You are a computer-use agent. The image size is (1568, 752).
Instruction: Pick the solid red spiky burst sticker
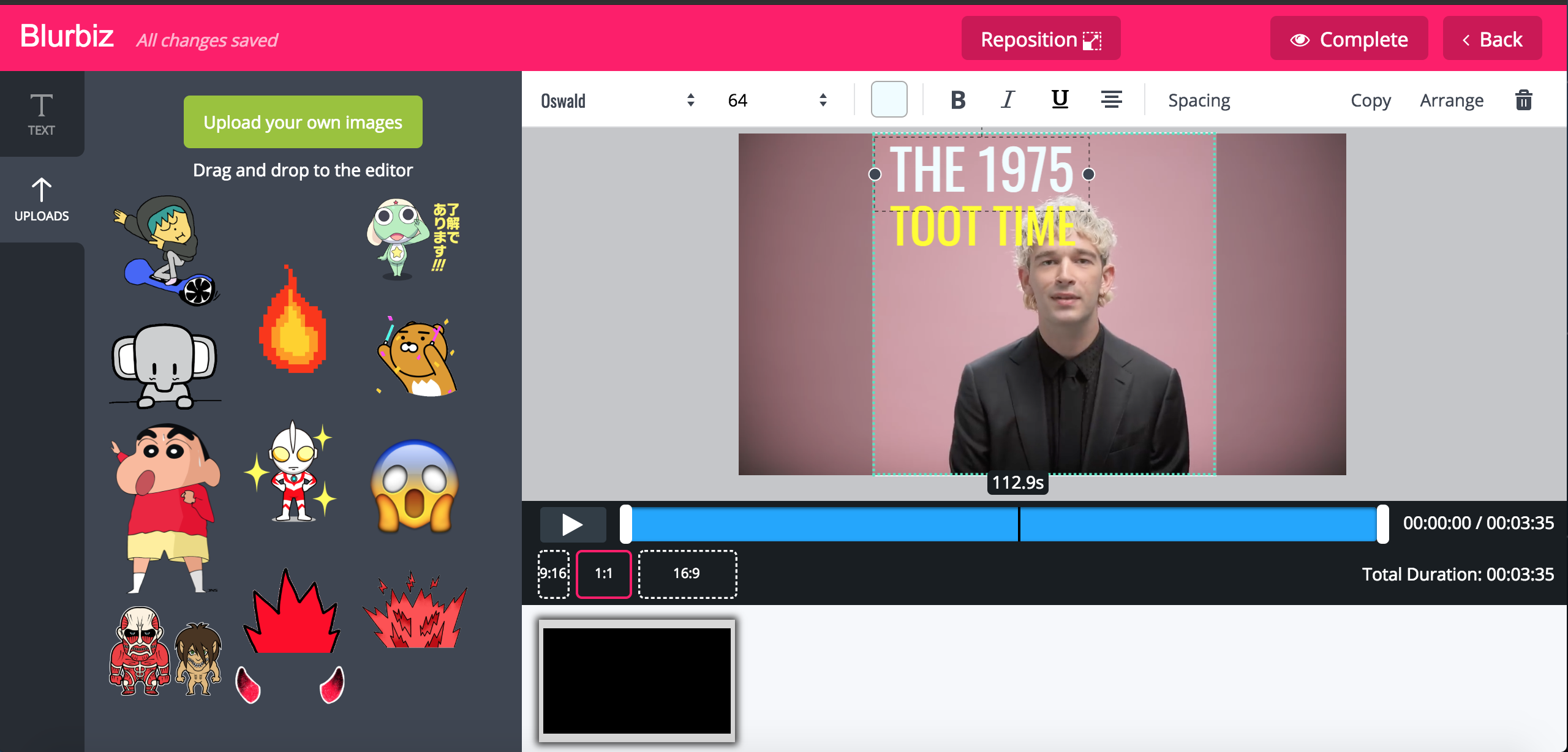[291, 611]
